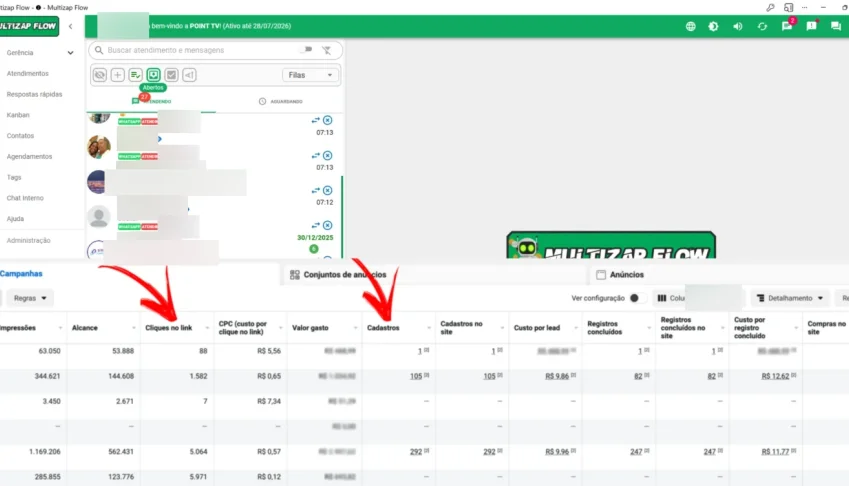
Task: Click the mark-all-resolved checklist icon
Action: [x=135, y=75]
